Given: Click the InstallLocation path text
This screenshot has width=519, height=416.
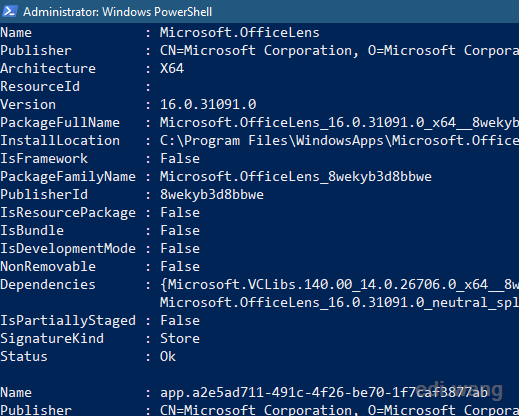Looking at the screenshot, I should pos(339,141).
